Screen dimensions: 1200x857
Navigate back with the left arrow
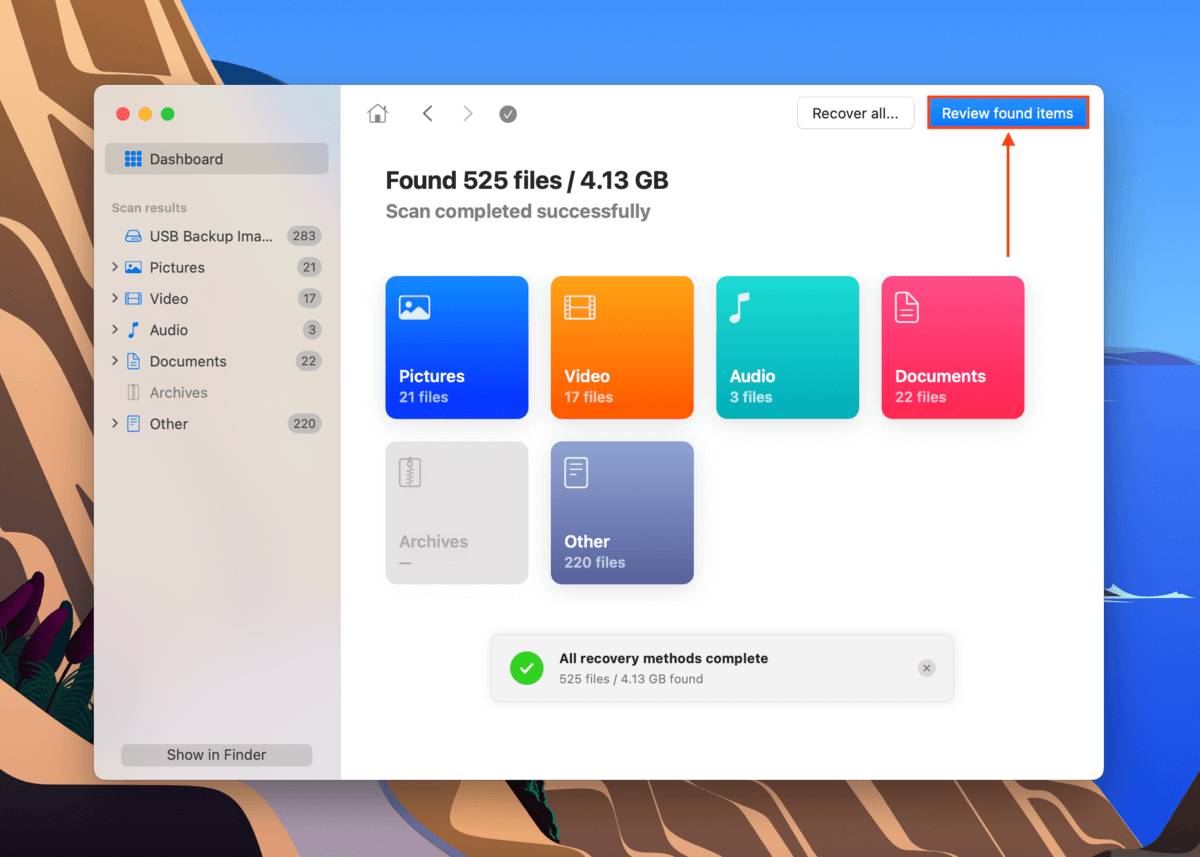pos(427,114)
